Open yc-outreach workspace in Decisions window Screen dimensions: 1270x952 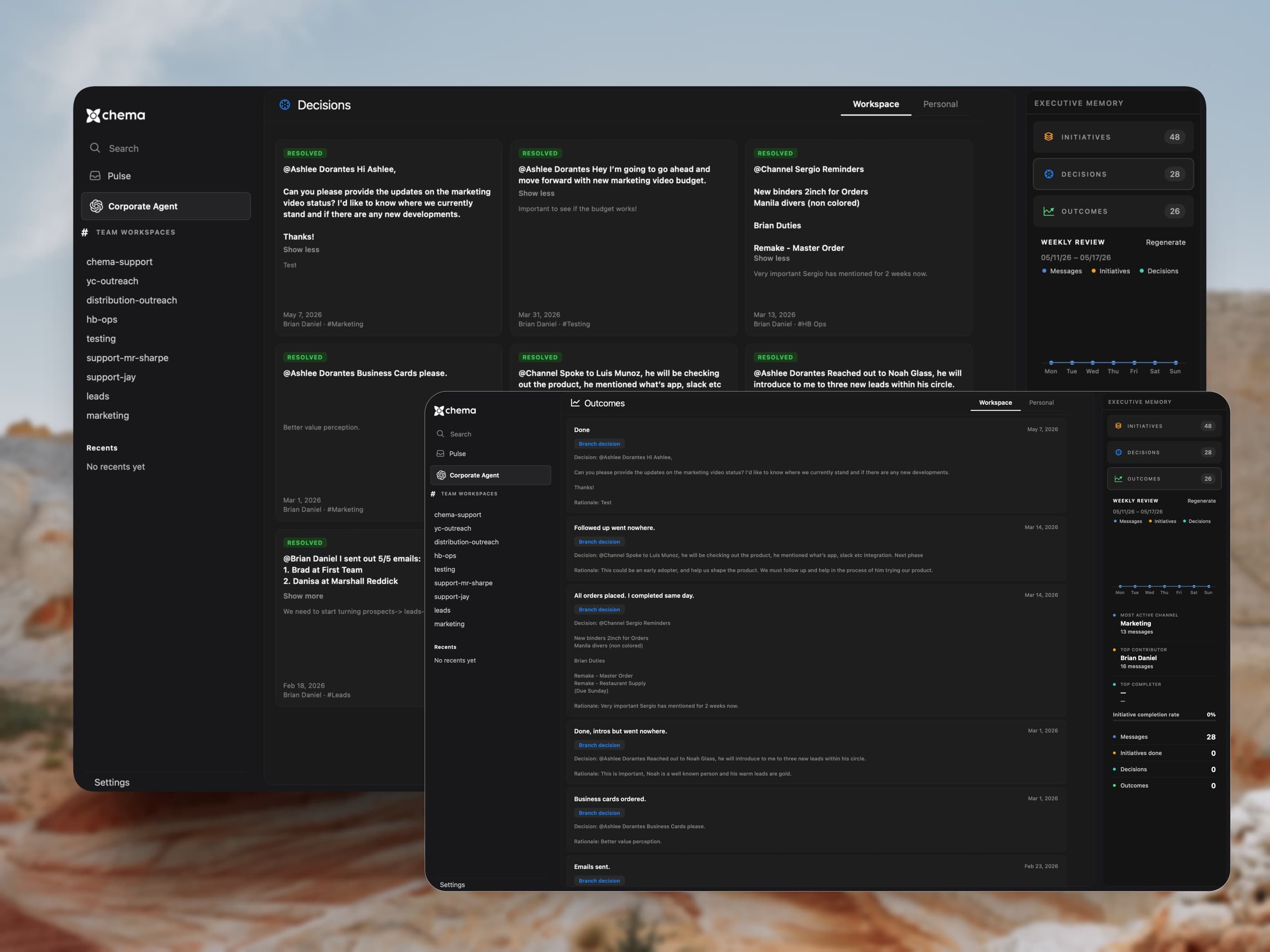tap(112, 281)
